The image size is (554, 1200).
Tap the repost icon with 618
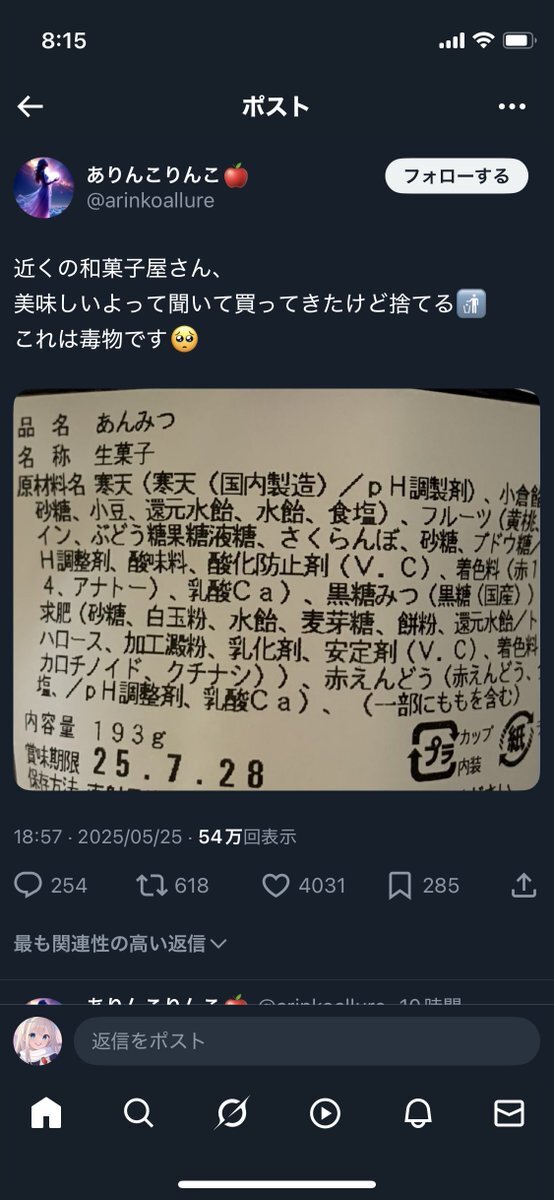coord(150,885)
